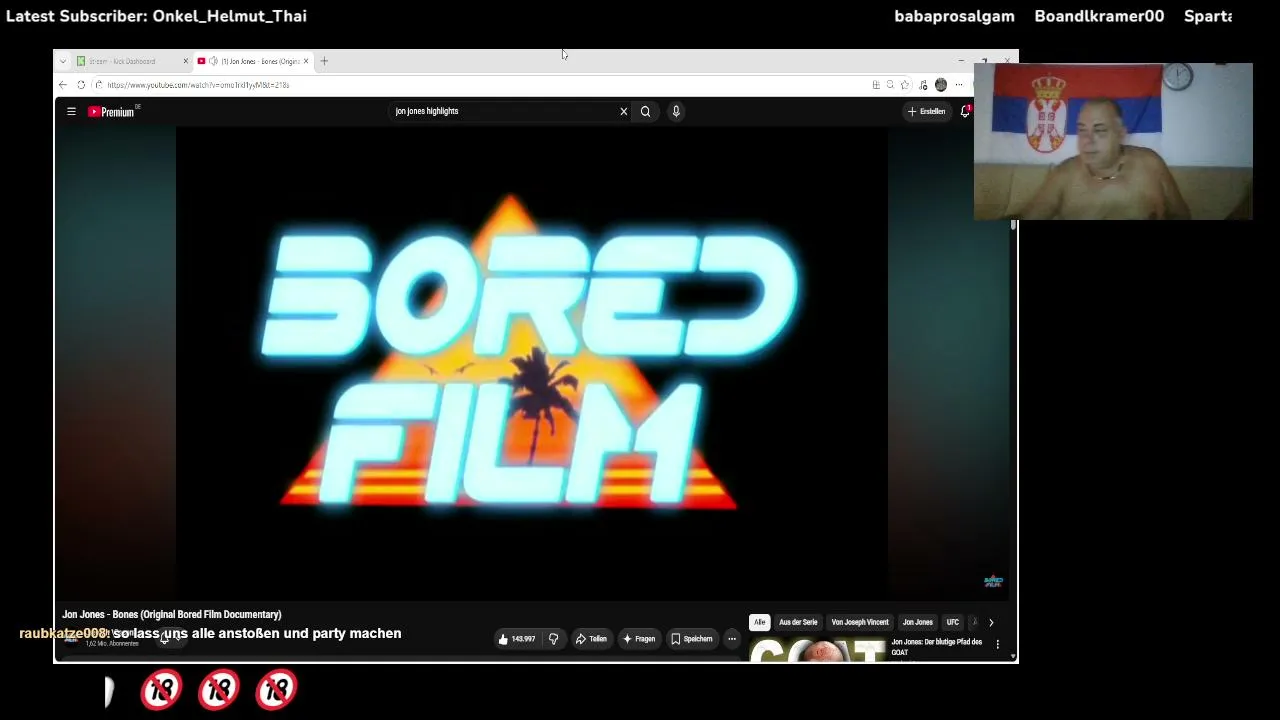Click the YouTube search magnifier button
Viewport: 1280px width, 720px height.
coord(645,111)
